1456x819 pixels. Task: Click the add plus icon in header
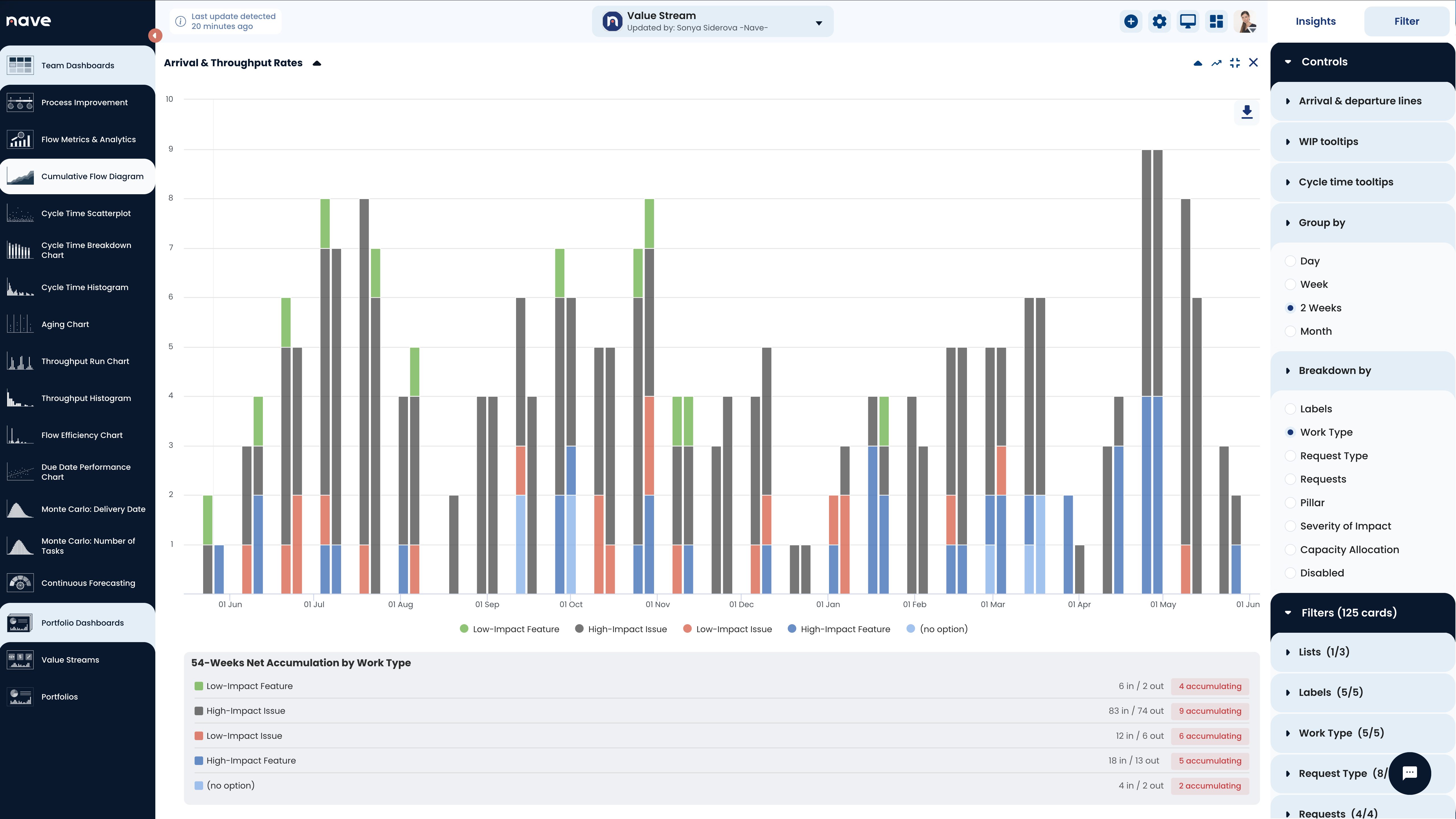(1131, 21)
